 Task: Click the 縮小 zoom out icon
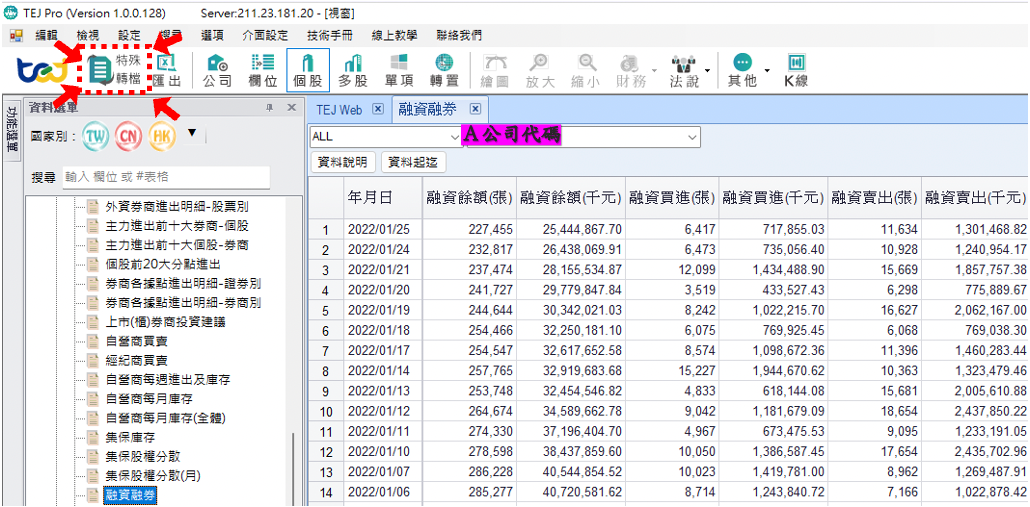[x=586, y=70]
